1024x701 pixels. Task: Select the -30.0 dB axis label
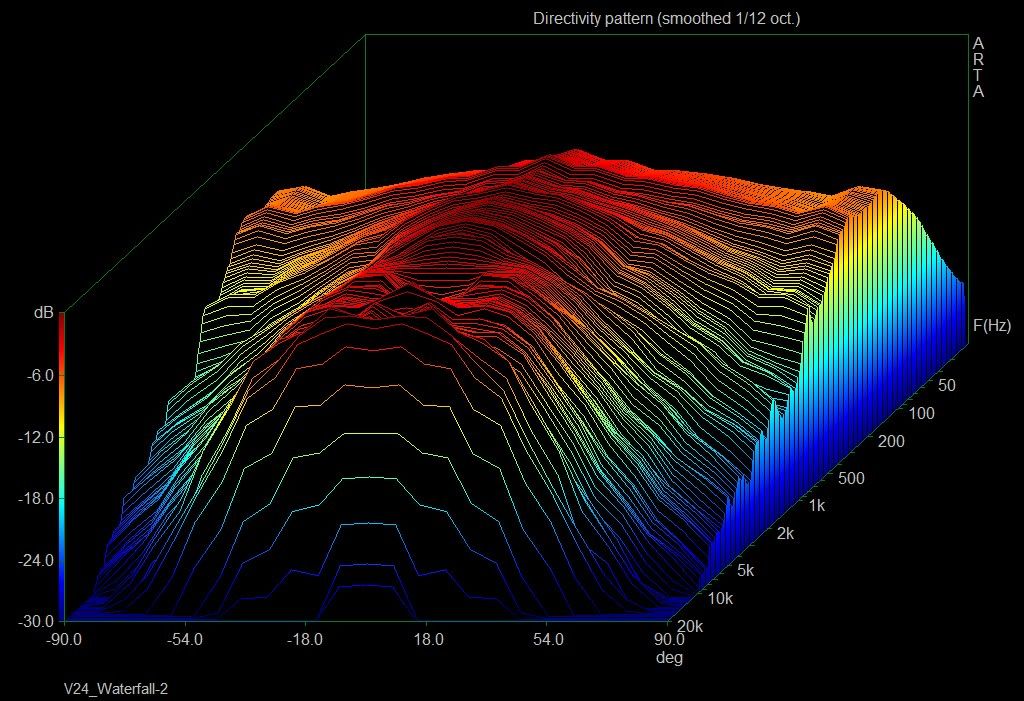click(36, 621)
